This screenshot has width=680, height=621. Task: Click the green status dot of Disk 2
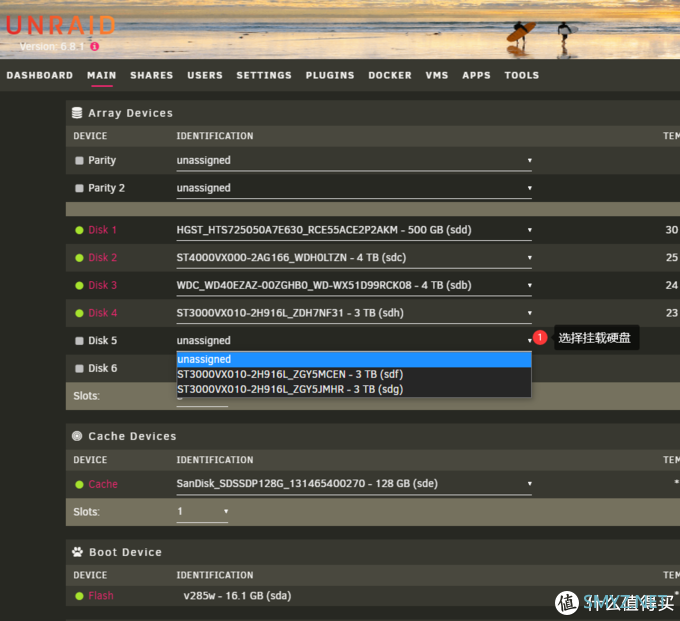click(x=79, y=258)
